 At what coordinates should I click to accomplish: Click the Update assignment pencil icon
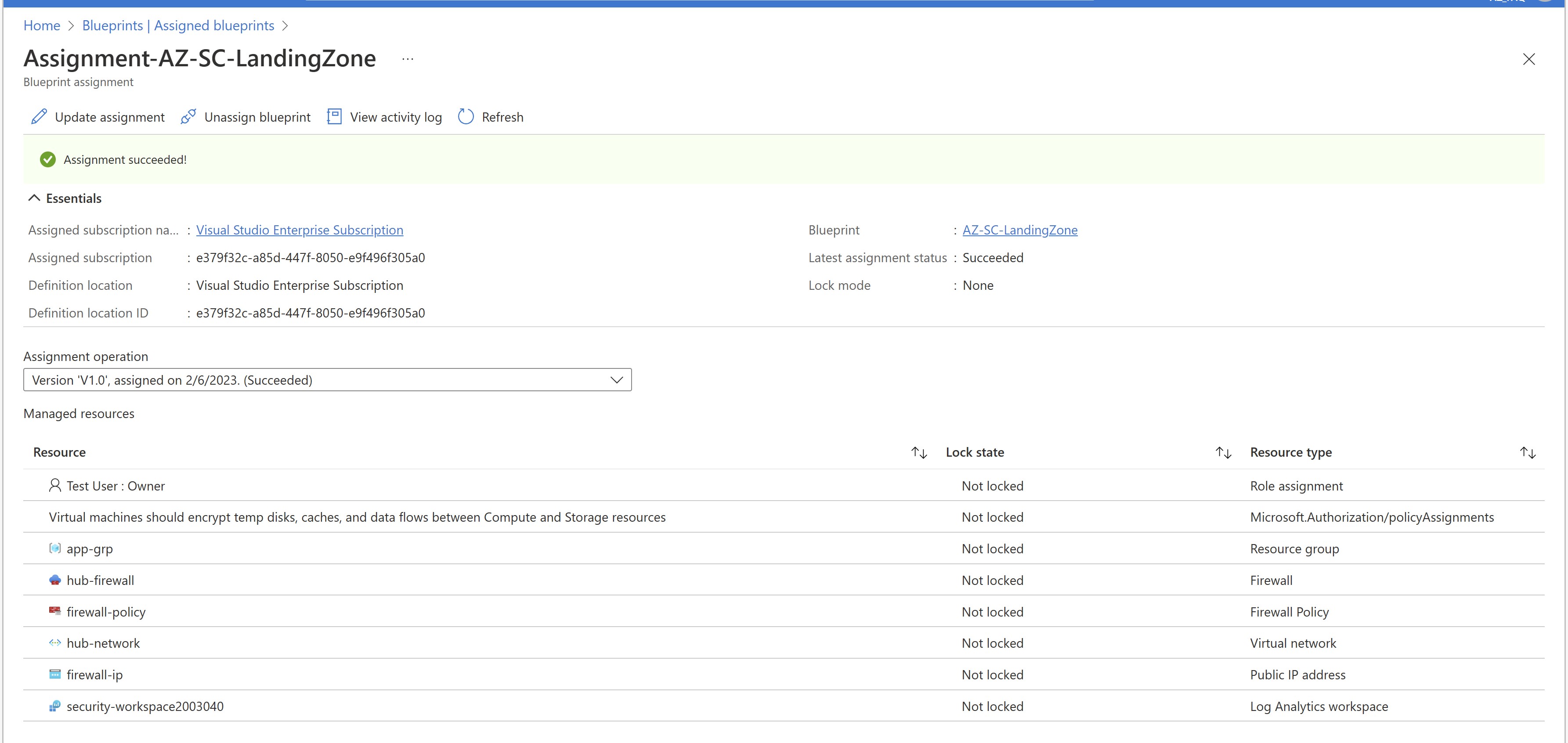(39, 116)
